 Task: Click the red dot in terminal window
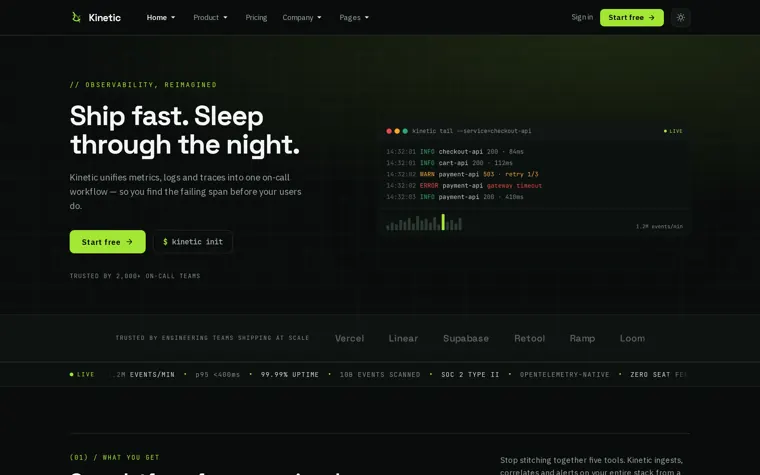[389, 131]
